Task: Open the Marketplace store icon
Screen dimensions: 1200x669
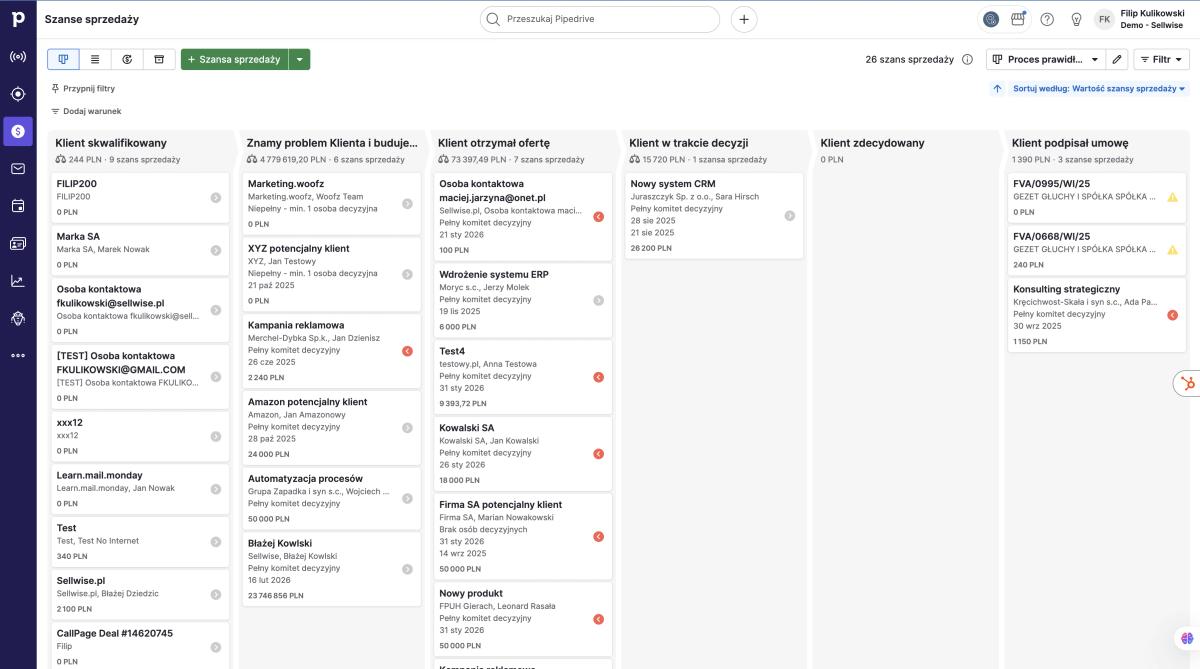Action: pos(1018,19)
